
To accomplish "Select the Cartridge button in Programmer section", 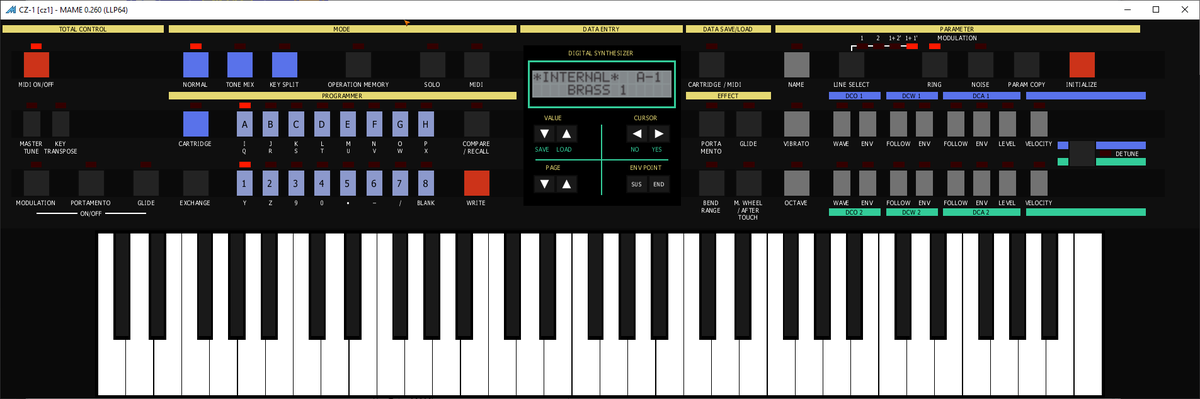I will click(195, 124).
